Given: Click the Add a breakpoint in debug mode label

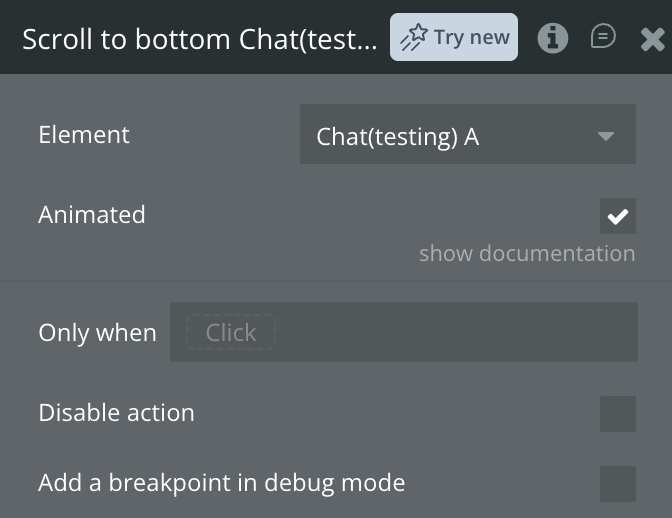Looking at the screenshot, I should click(222, 483).
